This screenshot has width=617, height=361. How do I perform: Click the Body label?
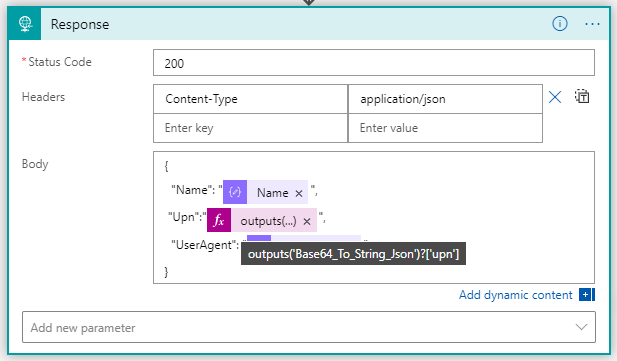pyautogui.click(x=35, y=164)
